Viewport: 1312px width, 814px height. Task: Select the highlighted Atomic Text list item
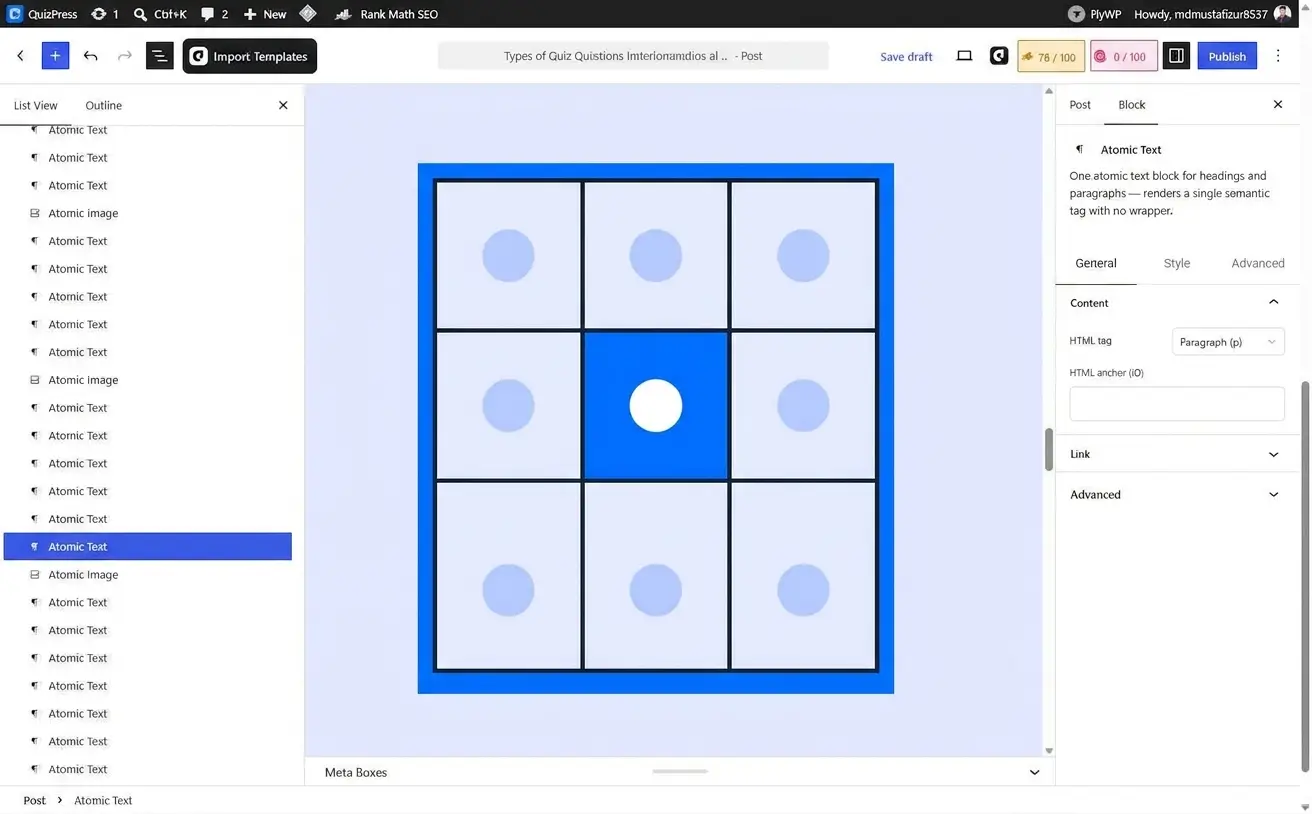[148, 546]
